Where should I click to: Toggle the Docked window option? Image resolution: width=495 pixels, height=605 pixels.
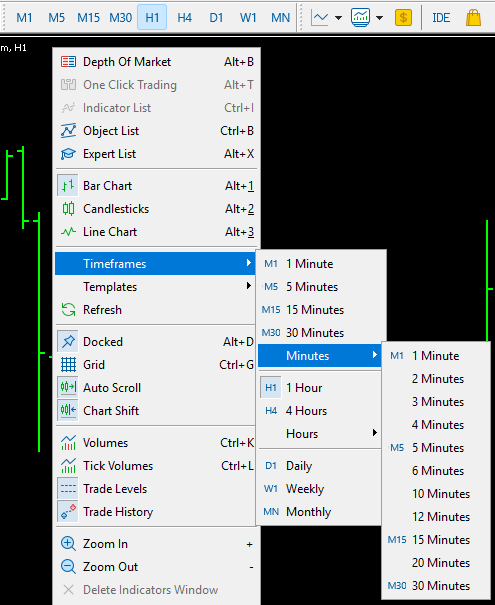[155, 342]
